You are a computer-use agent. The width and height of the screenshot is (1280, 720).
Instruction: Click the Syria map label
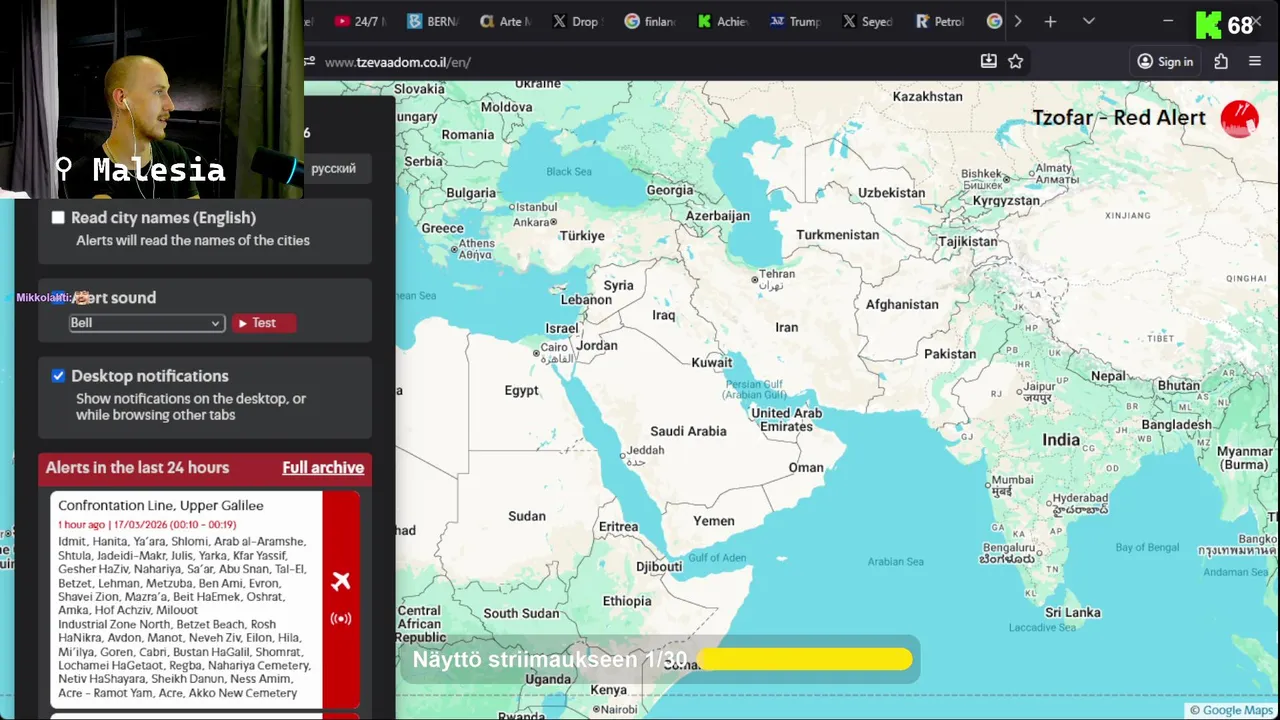(618, 285)
